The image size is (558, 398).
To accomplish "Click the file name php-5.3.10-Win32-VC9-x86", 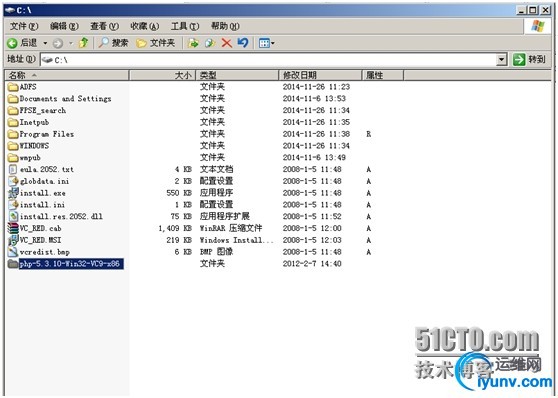I will pyautogui.click(x=71, y=264).
